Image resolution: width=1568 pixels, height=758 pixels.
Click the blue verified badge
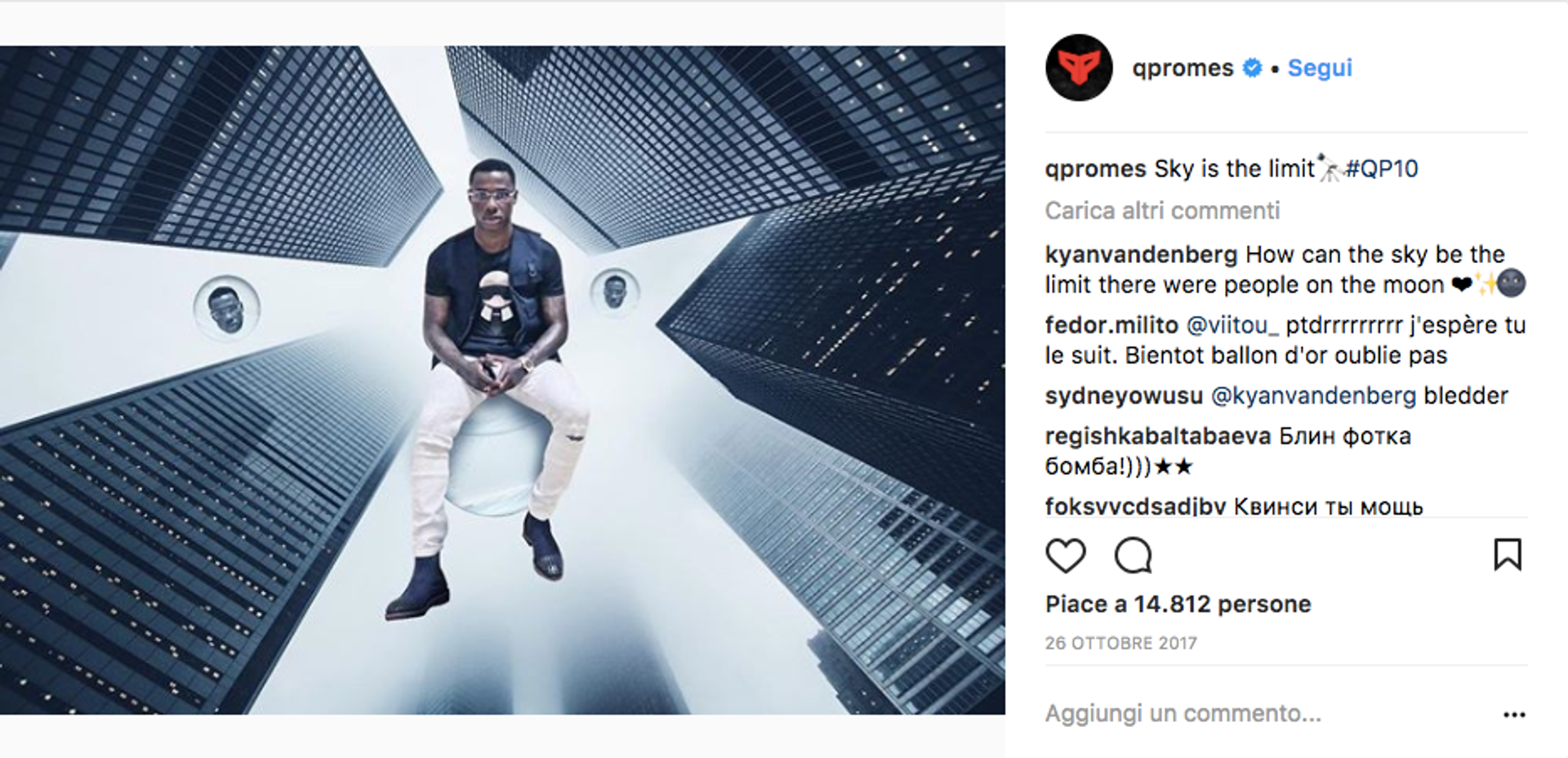pyautogui.click(x=1252, y=68)
